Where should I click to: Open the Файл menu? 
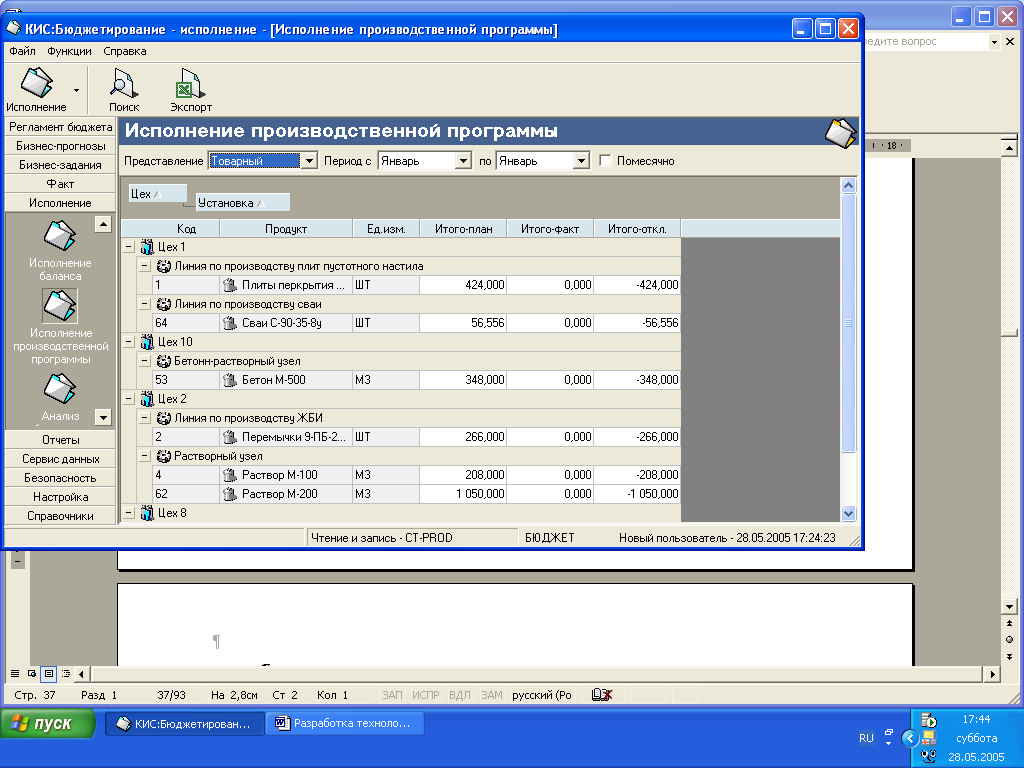(22, 51)
